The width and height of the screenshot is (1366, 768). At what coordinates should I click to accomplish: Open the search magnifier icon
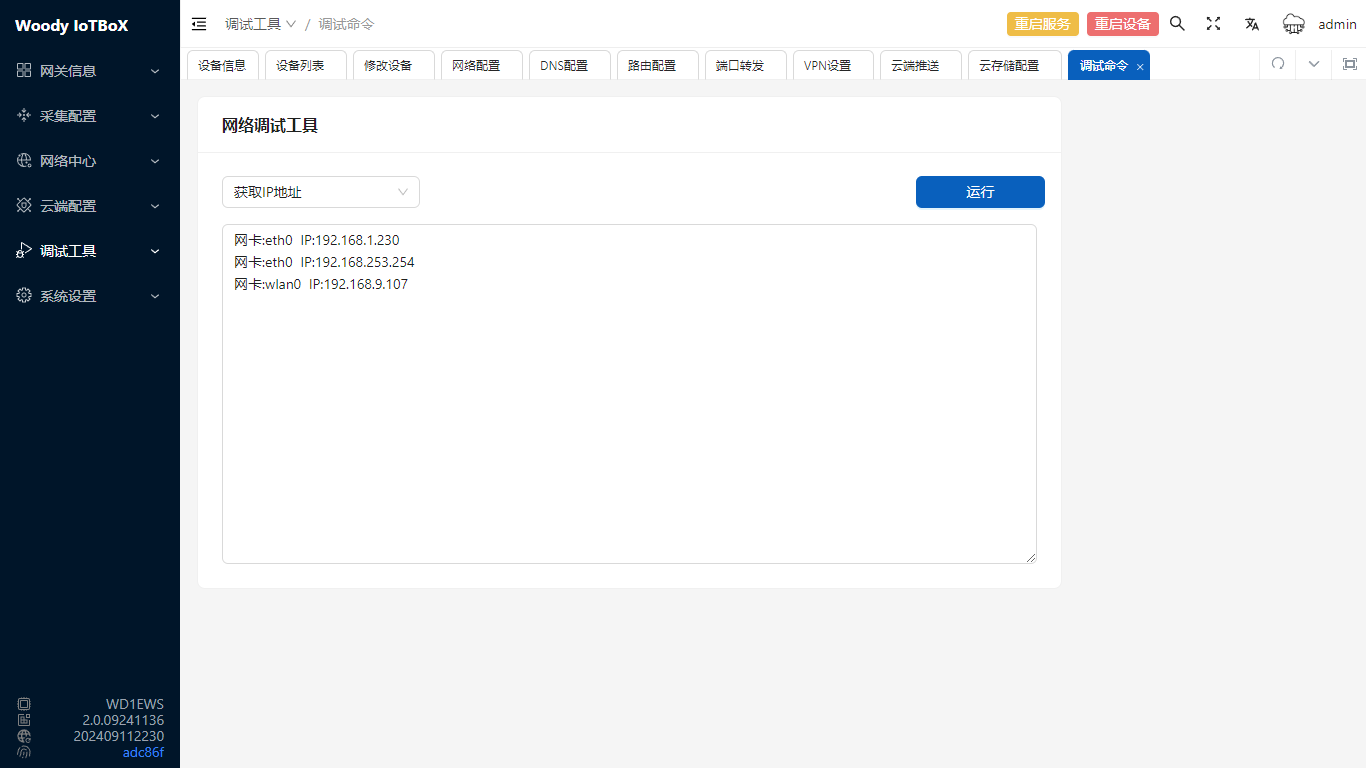coord(1177,24)
